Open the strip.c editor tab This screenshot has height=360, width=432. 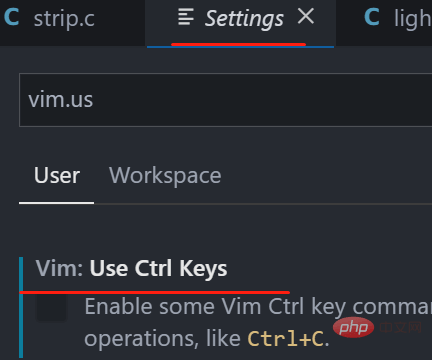coord(64,19)
